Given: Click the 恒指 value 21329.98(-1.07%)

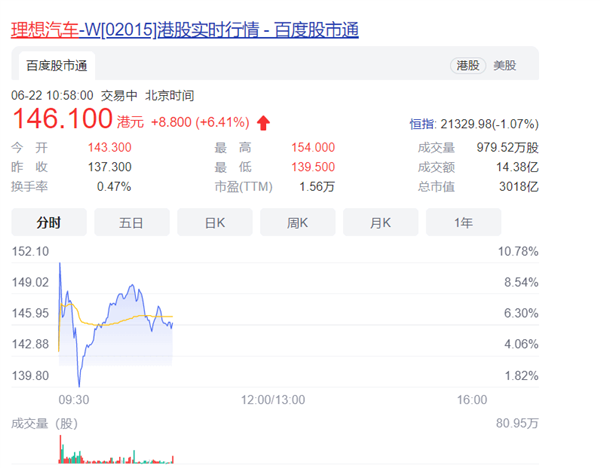Looking at the screenshot, I should tap(489, 124).
